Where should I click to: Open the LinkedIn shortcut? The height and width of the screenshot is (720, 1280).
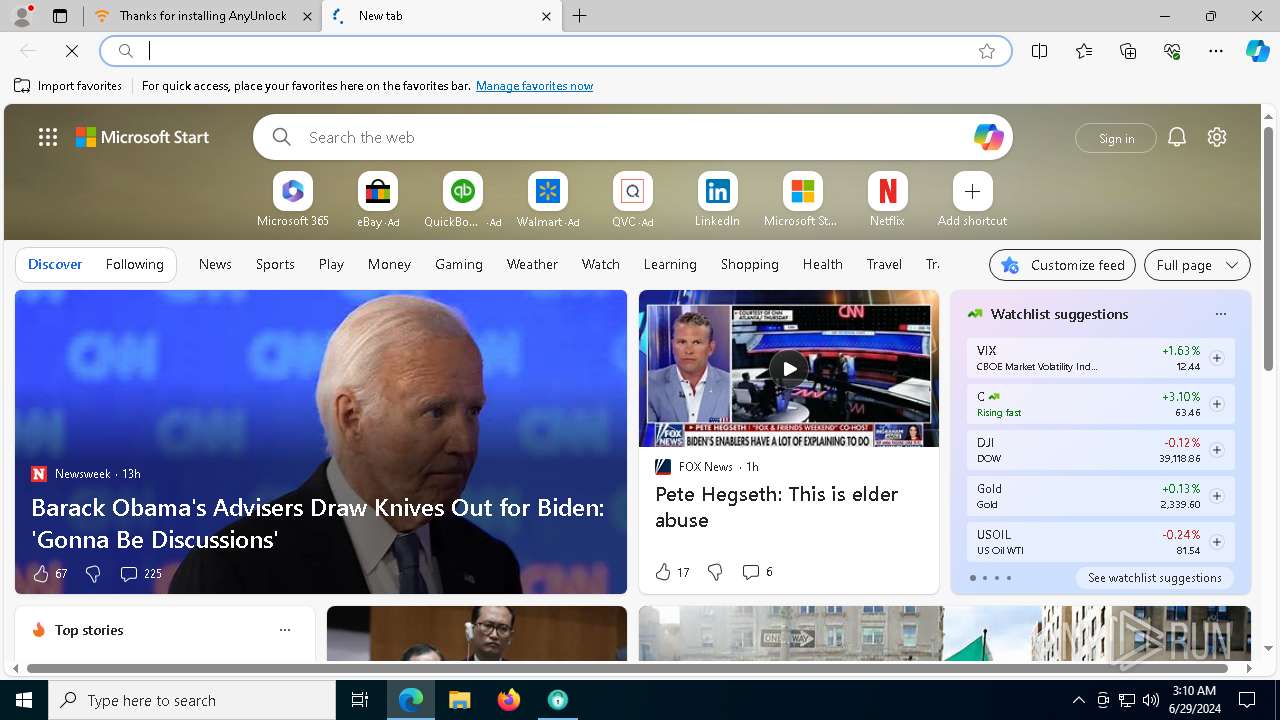click(717, 200)
